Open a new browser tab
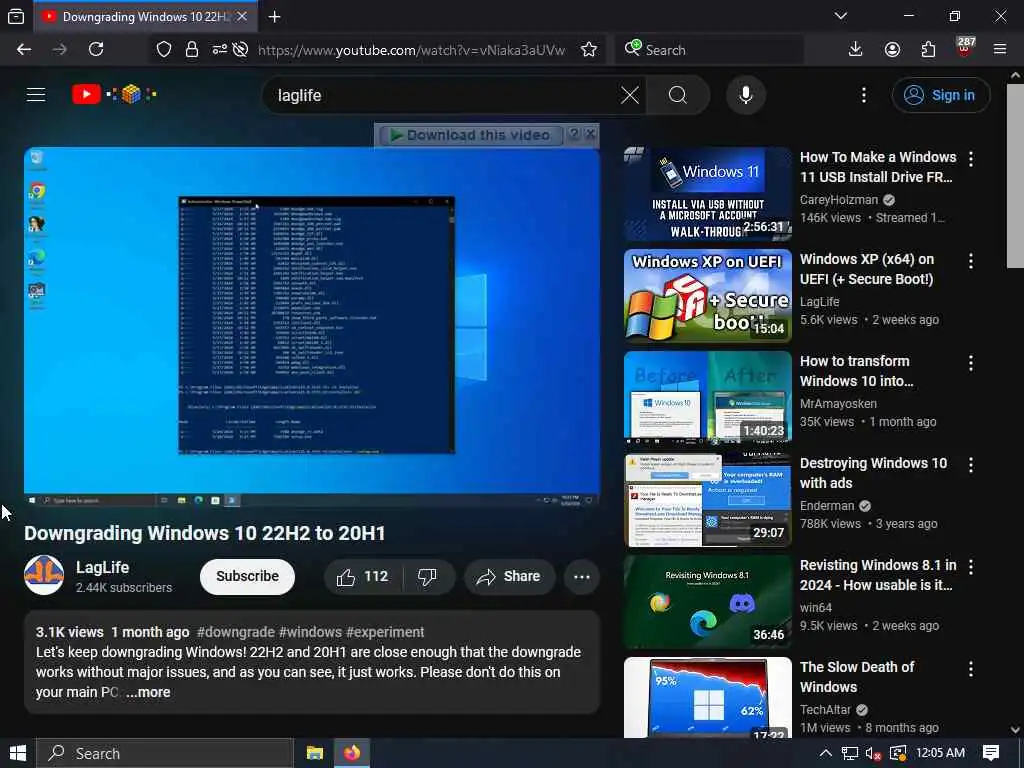Screen dimensions: 1024x768 [274, 16]
